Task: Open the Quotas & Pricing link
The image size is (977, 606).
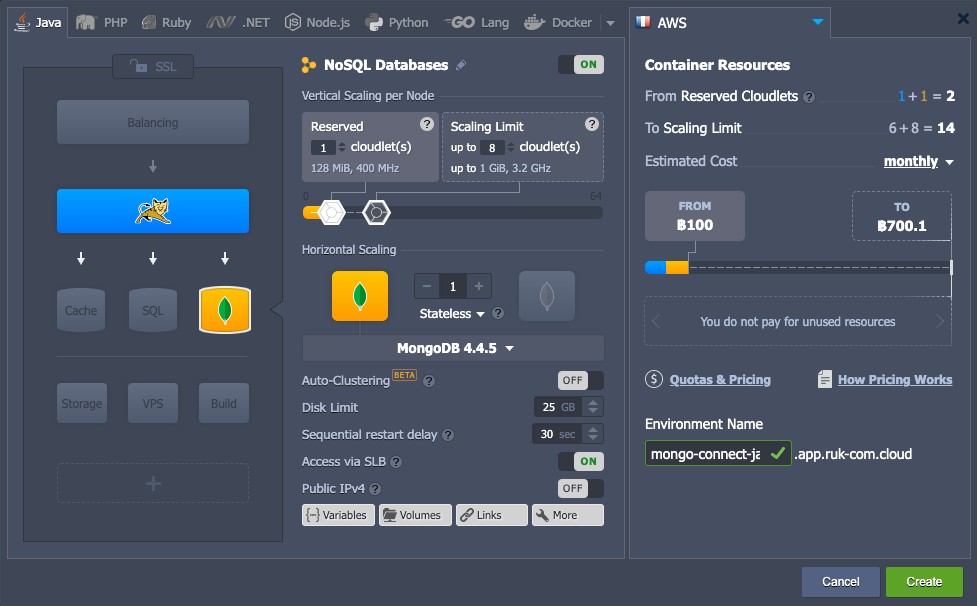Action: pyautogui.click(x=720, y=379)
